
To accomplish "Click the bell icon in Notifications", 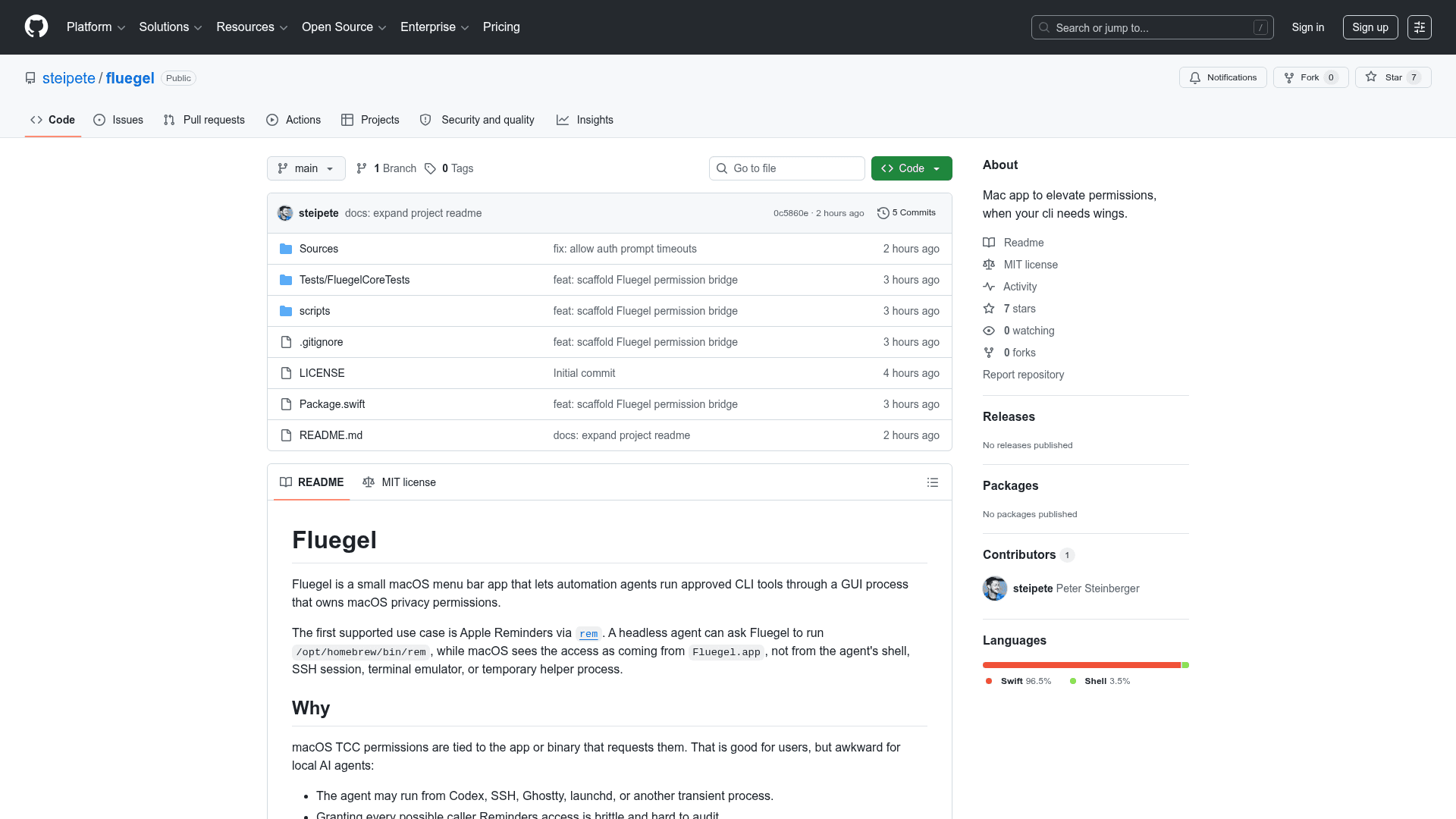I will (1195, 77).
